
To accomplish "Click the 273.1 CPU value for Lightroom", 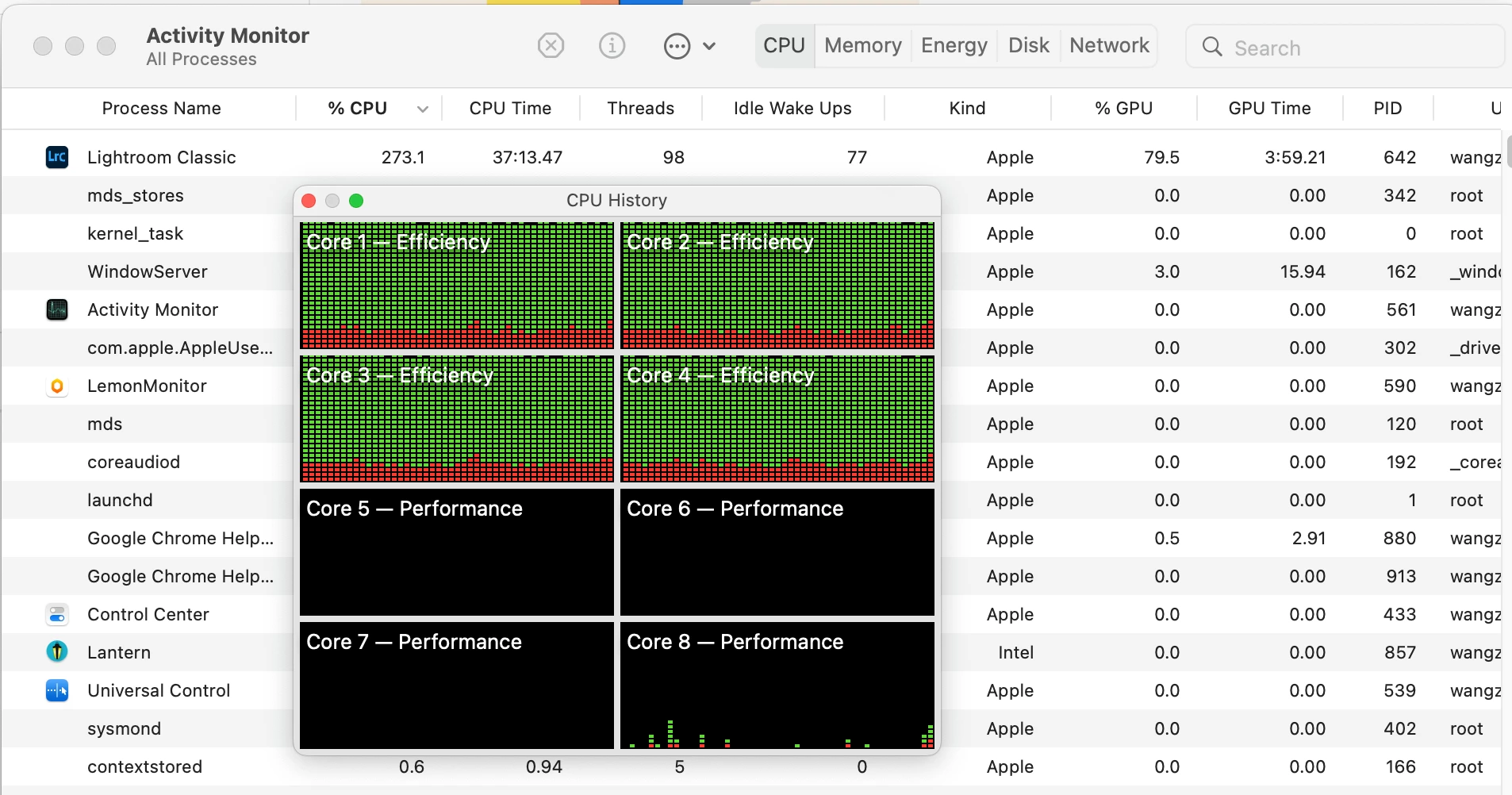I will (x=403, y=157).
